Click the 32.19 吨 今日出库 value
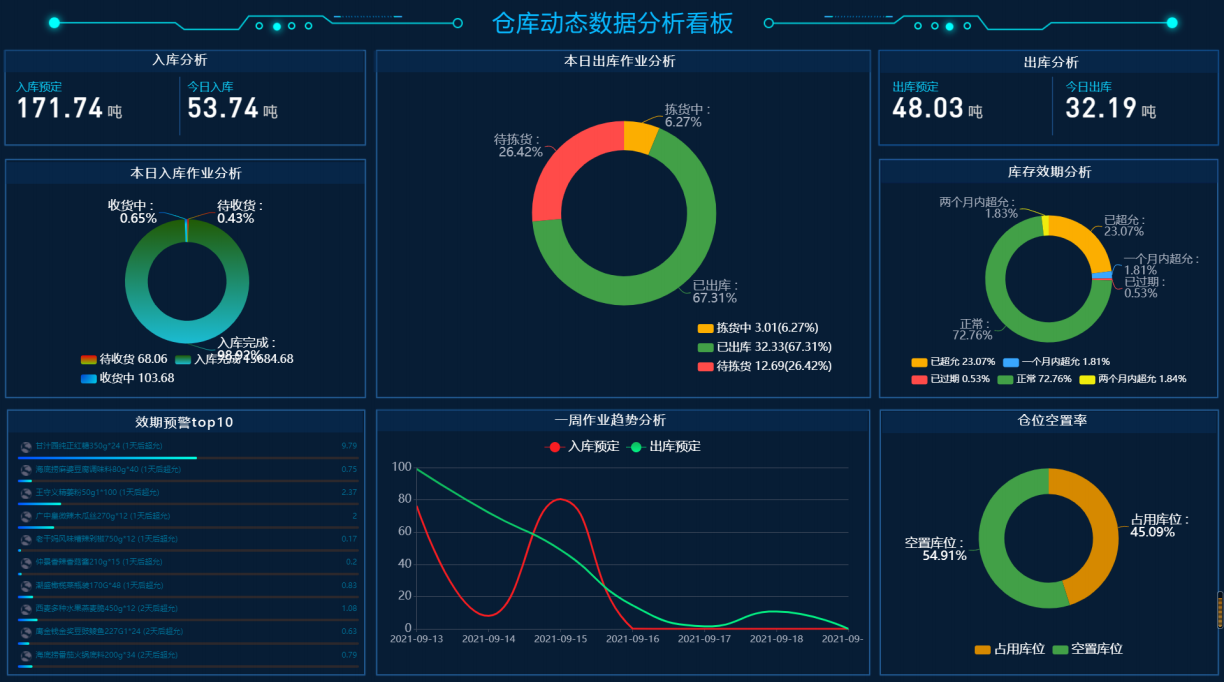 coord(1110,109)
